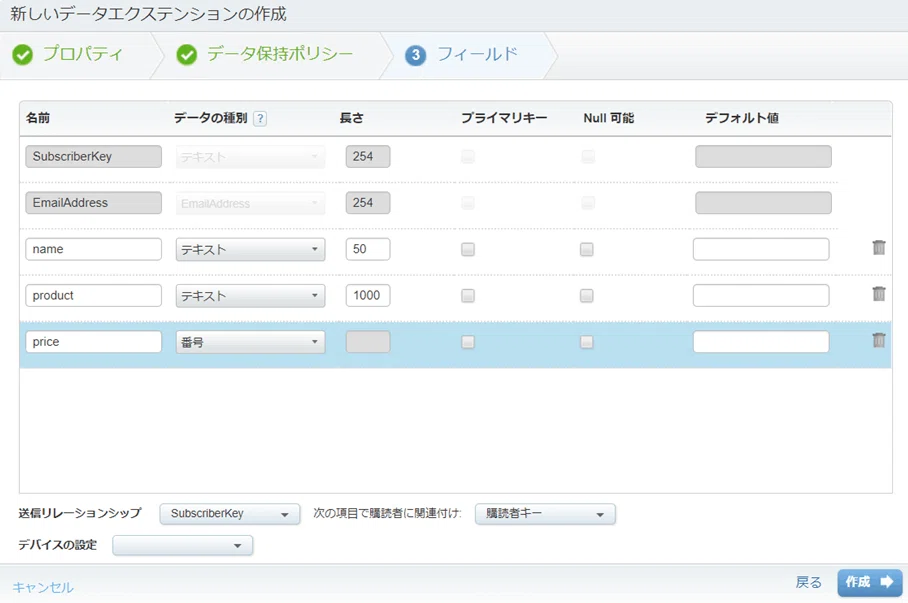
Task: Toggle Null 可能 checkbox for price row
Action: (x=587, y=342)
